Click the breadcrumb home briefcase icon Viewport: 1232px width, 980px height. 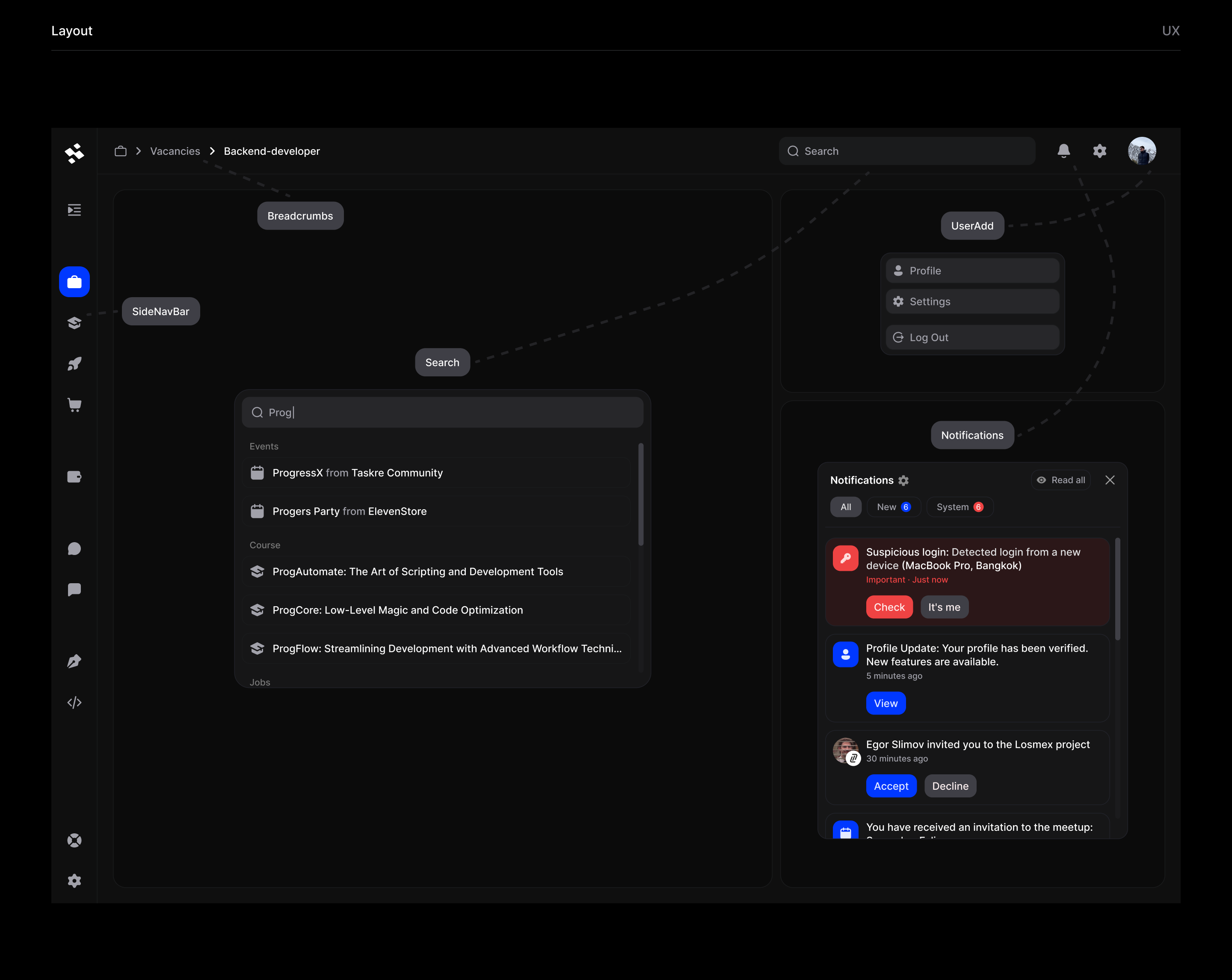click(x=120, y=151)
